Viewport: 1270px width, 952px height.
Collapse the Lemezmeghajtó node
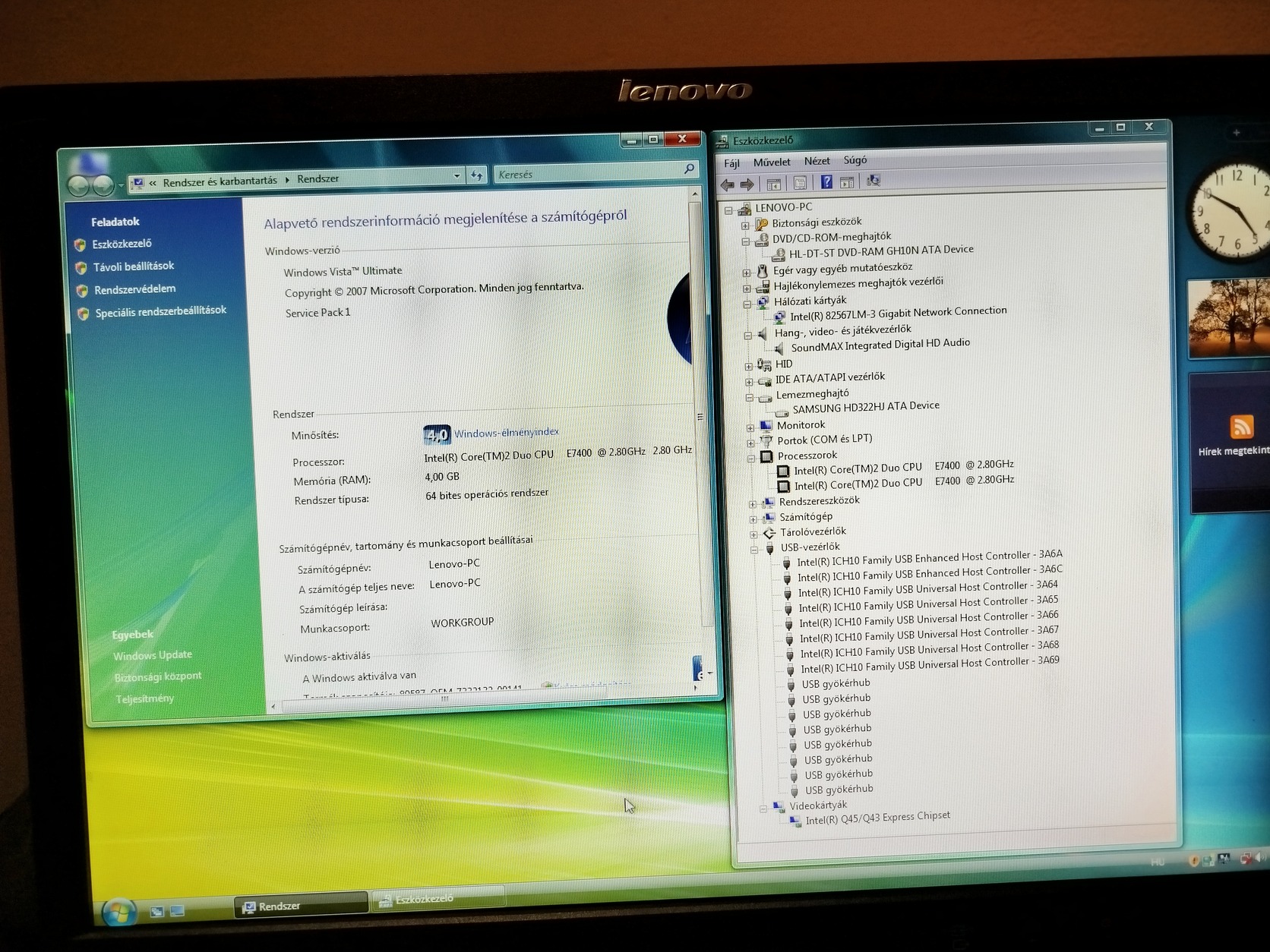pyautogui.click(x=750, y=397)
